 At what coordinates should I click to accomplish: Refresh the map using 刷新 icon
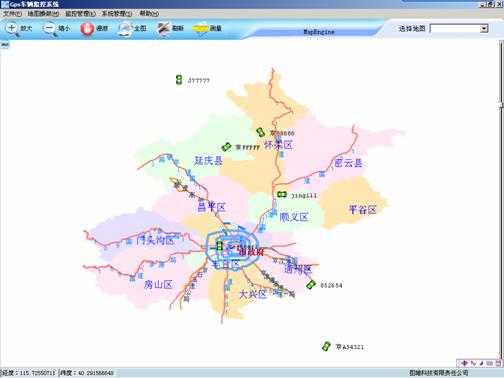click(170, 28)
